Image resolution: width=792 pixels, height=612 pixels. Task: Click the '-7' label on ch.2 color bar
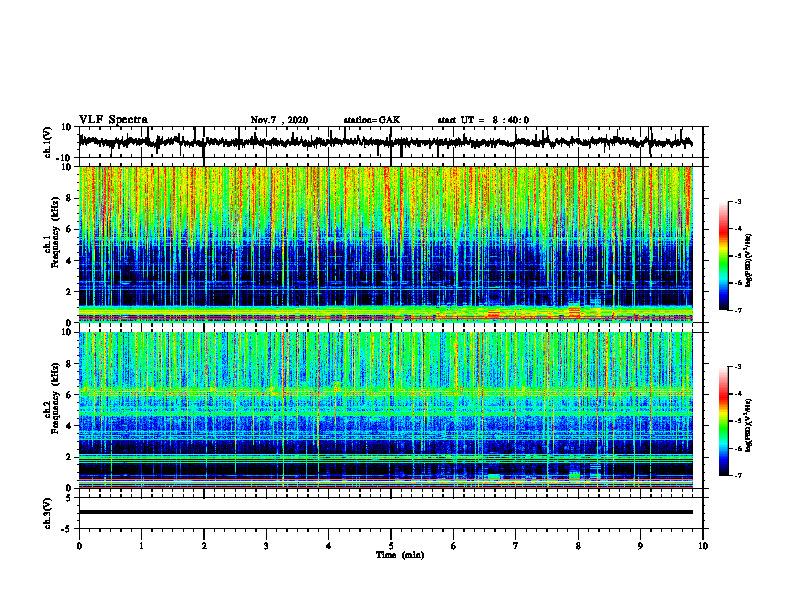pyautogui.click(x=737, y=476)
